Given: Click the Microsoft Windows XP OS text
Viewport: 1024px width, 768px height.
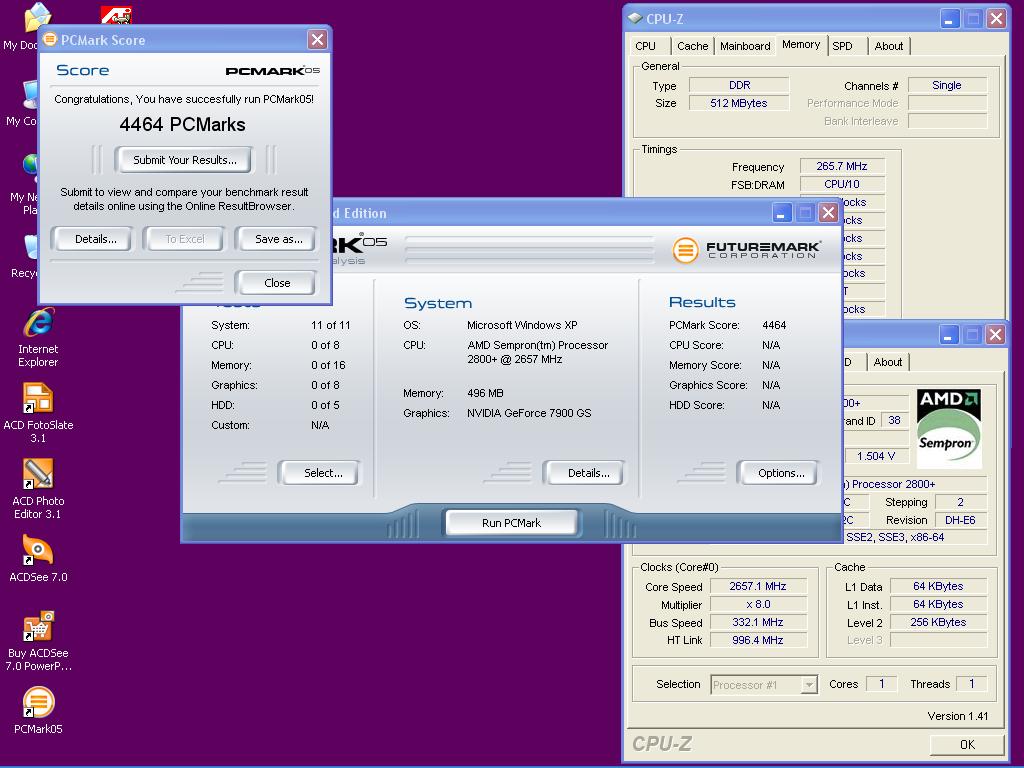Looking at the screenshot, I should 522,325.
